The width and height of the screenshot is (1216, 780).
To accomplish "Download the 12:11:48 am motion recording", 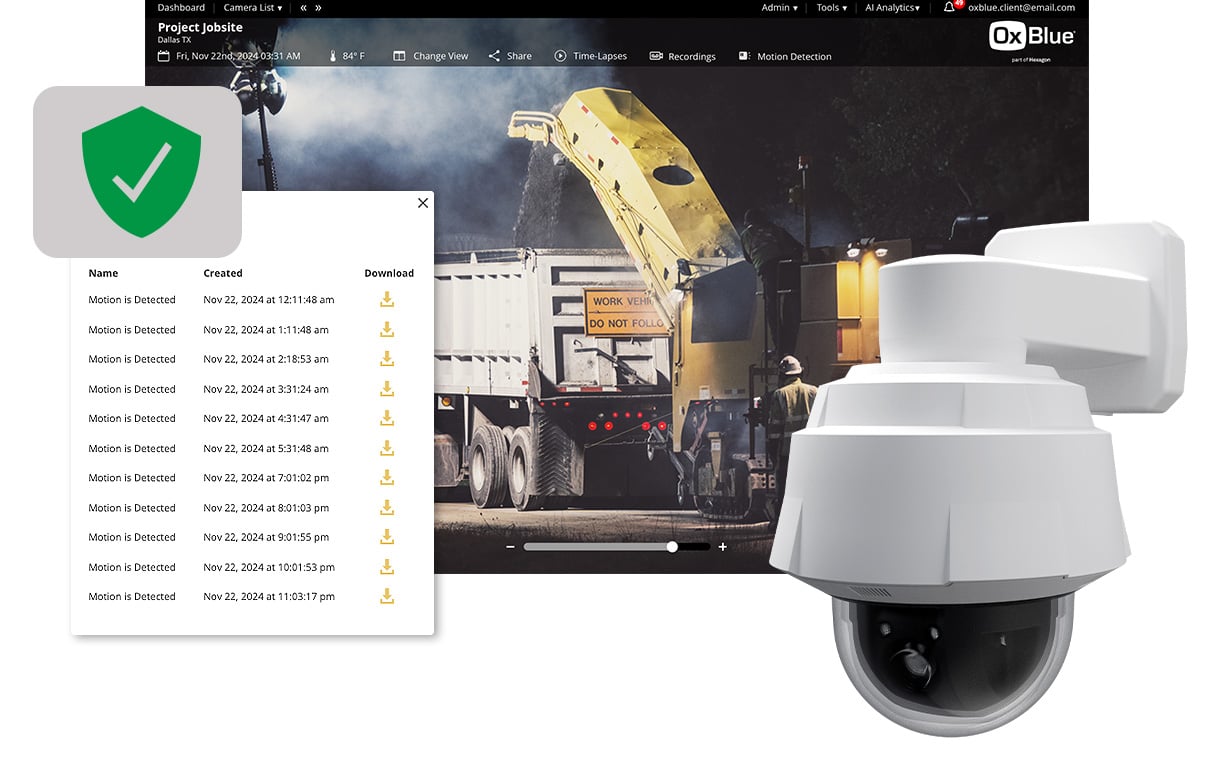I will point(387,300).
